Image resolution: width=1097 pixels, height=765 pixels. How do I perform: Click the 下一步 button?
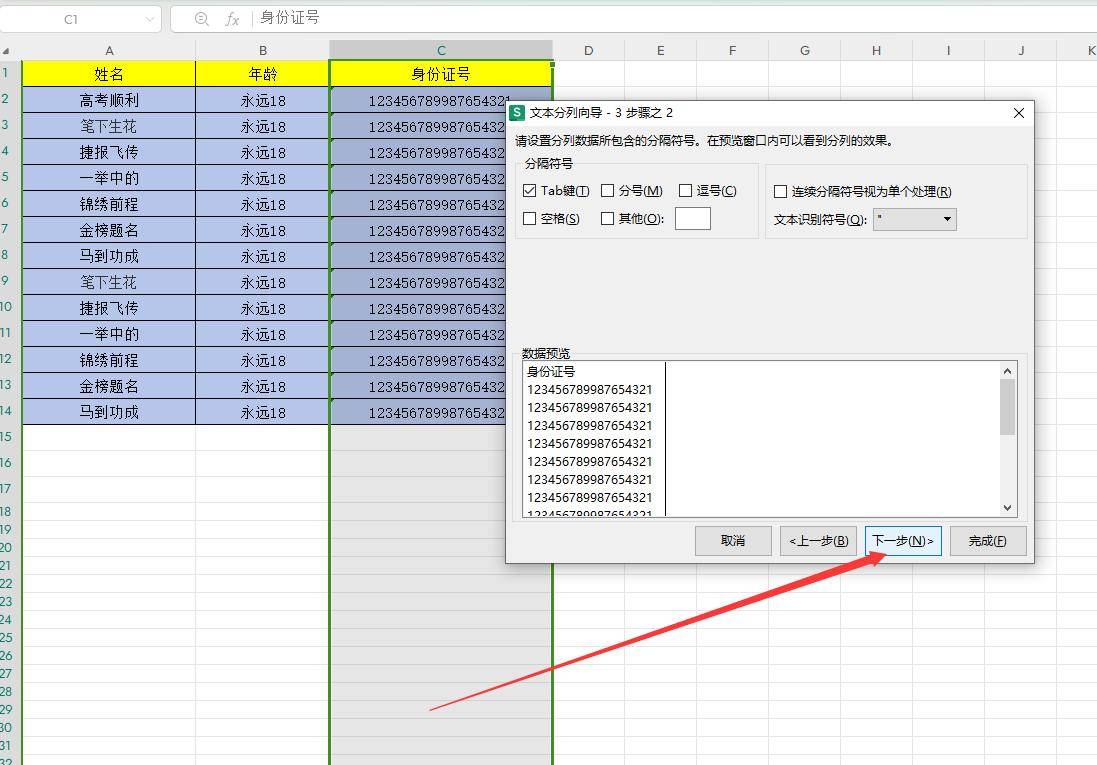tap(903, 541)
